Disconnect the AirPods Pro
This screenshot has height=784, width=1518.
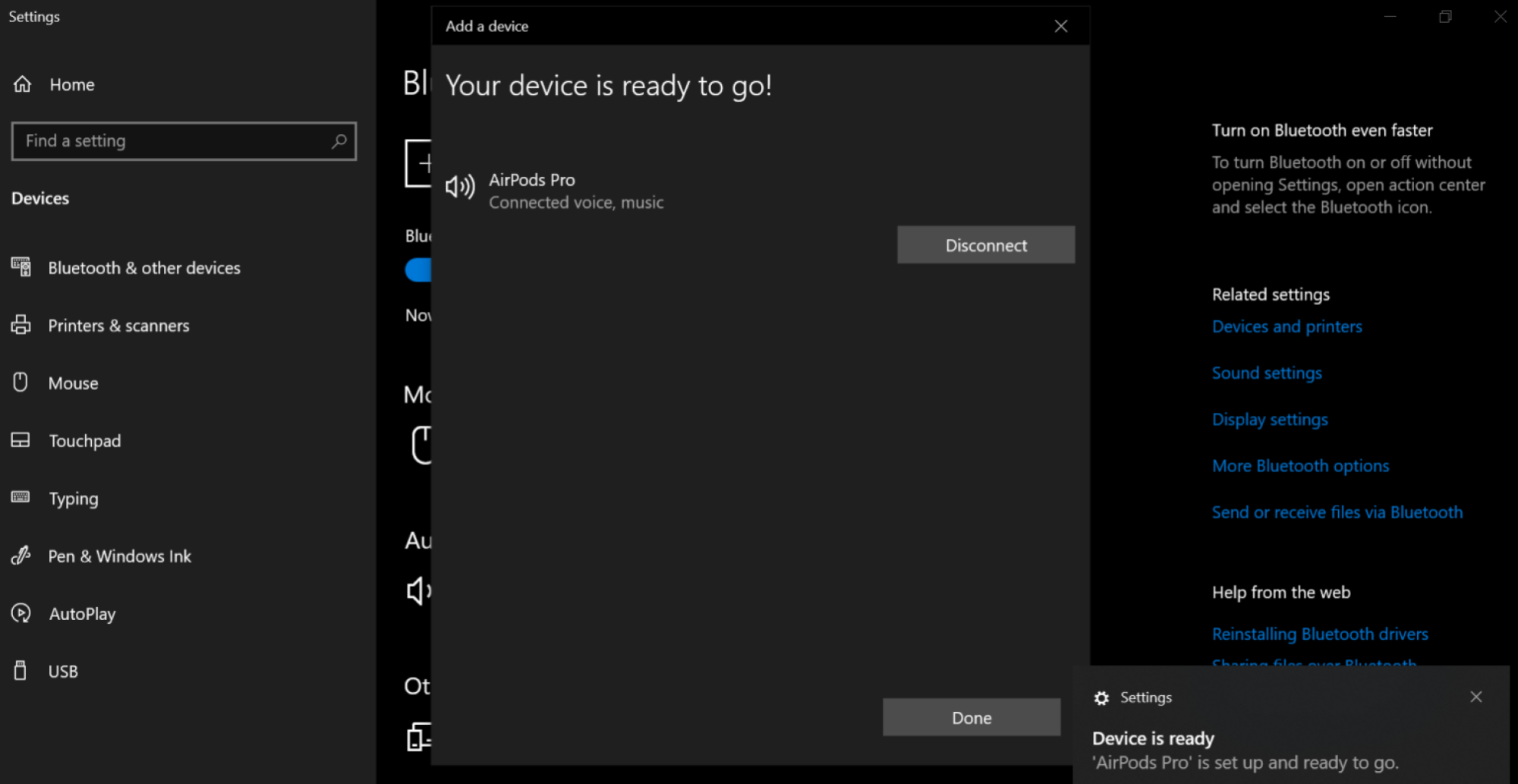coord(985,244)
